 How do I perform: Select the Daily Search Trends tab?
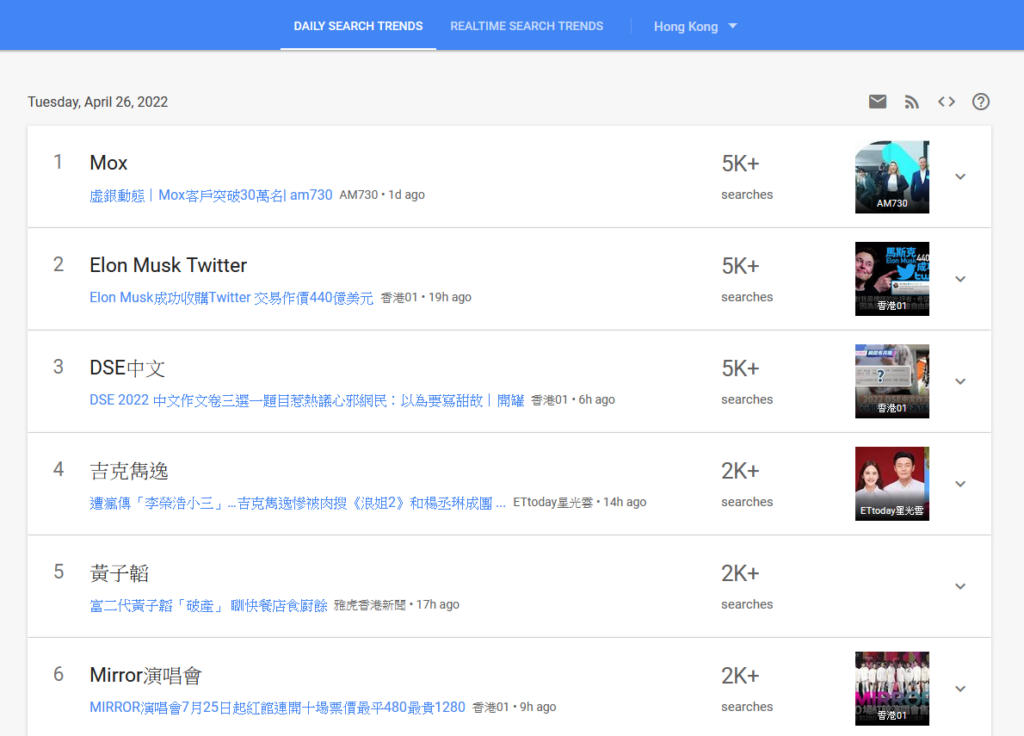[358, 26]
